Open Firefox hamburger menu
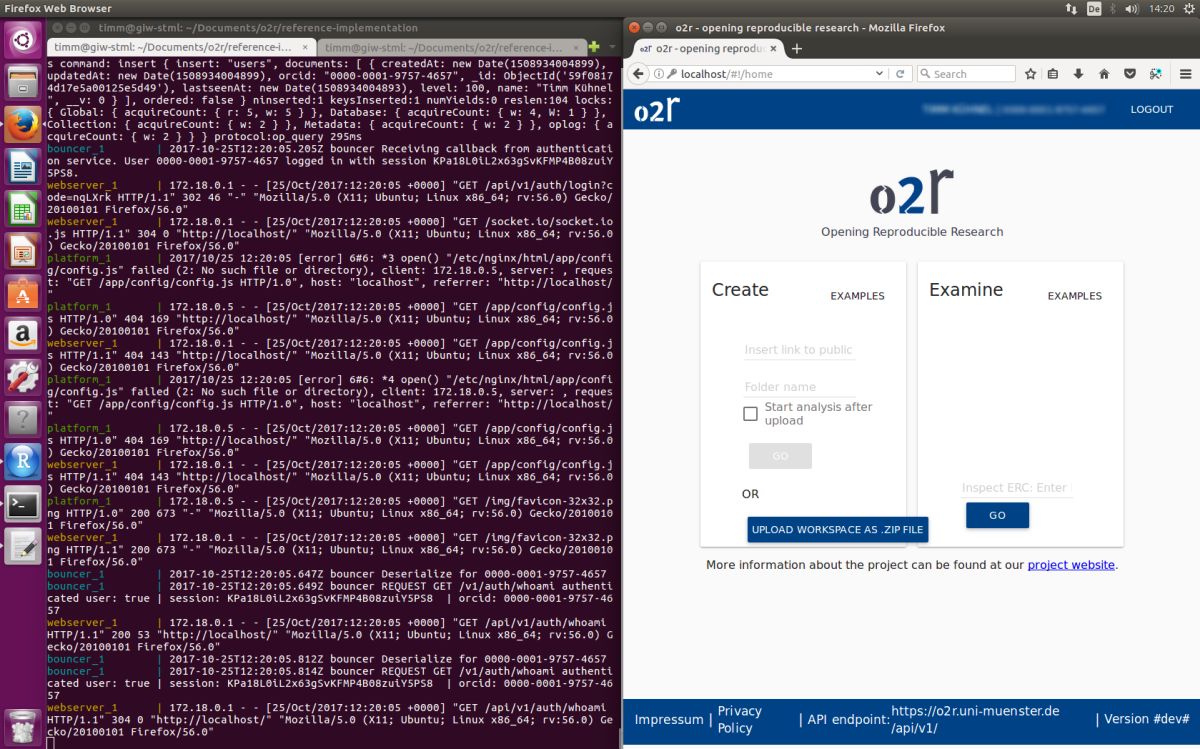The image size is (1200, 749). click(1185, 73)
